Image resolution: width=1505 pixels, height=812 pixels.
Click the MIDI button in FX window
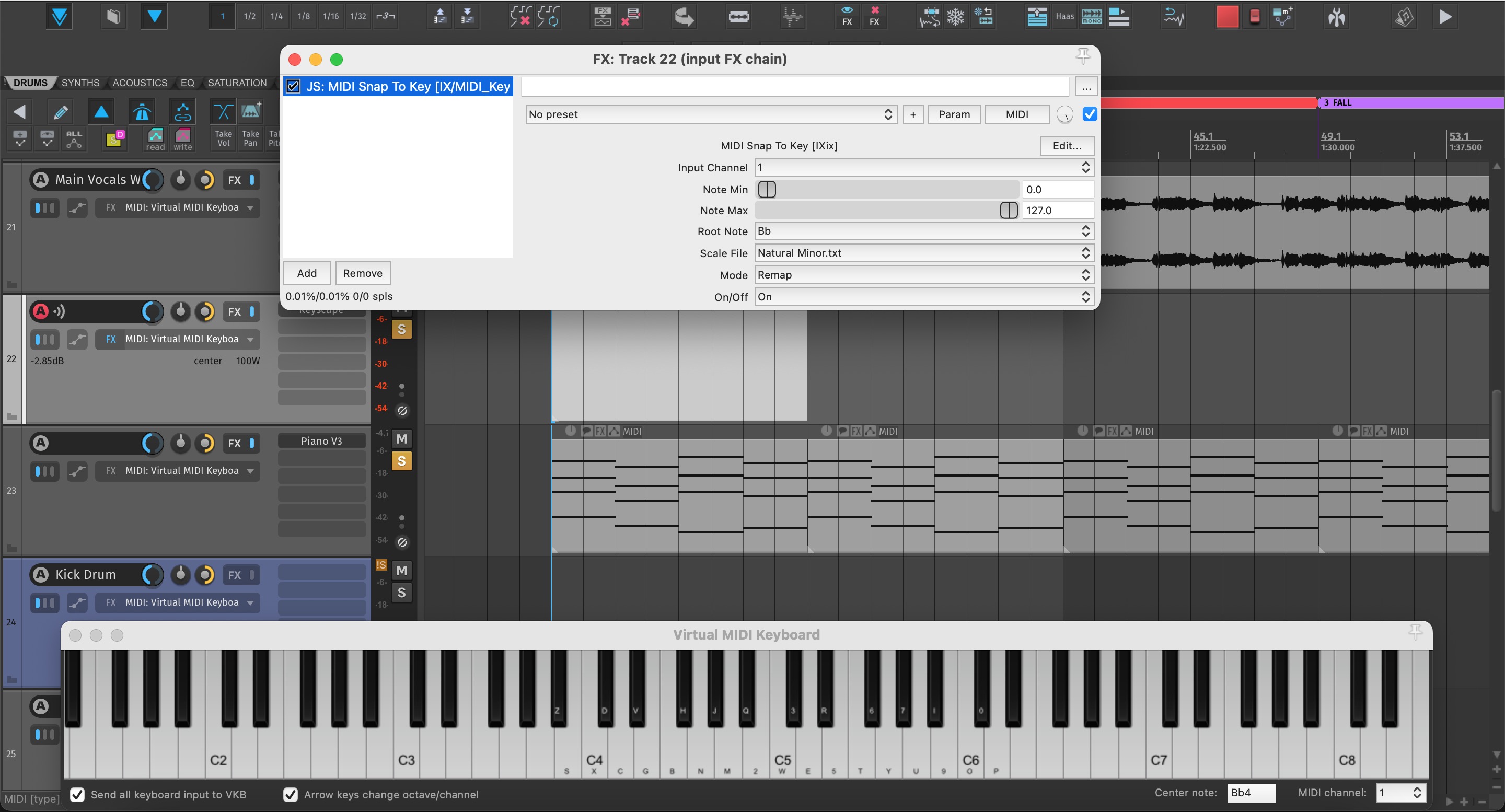pos(1016,114)
